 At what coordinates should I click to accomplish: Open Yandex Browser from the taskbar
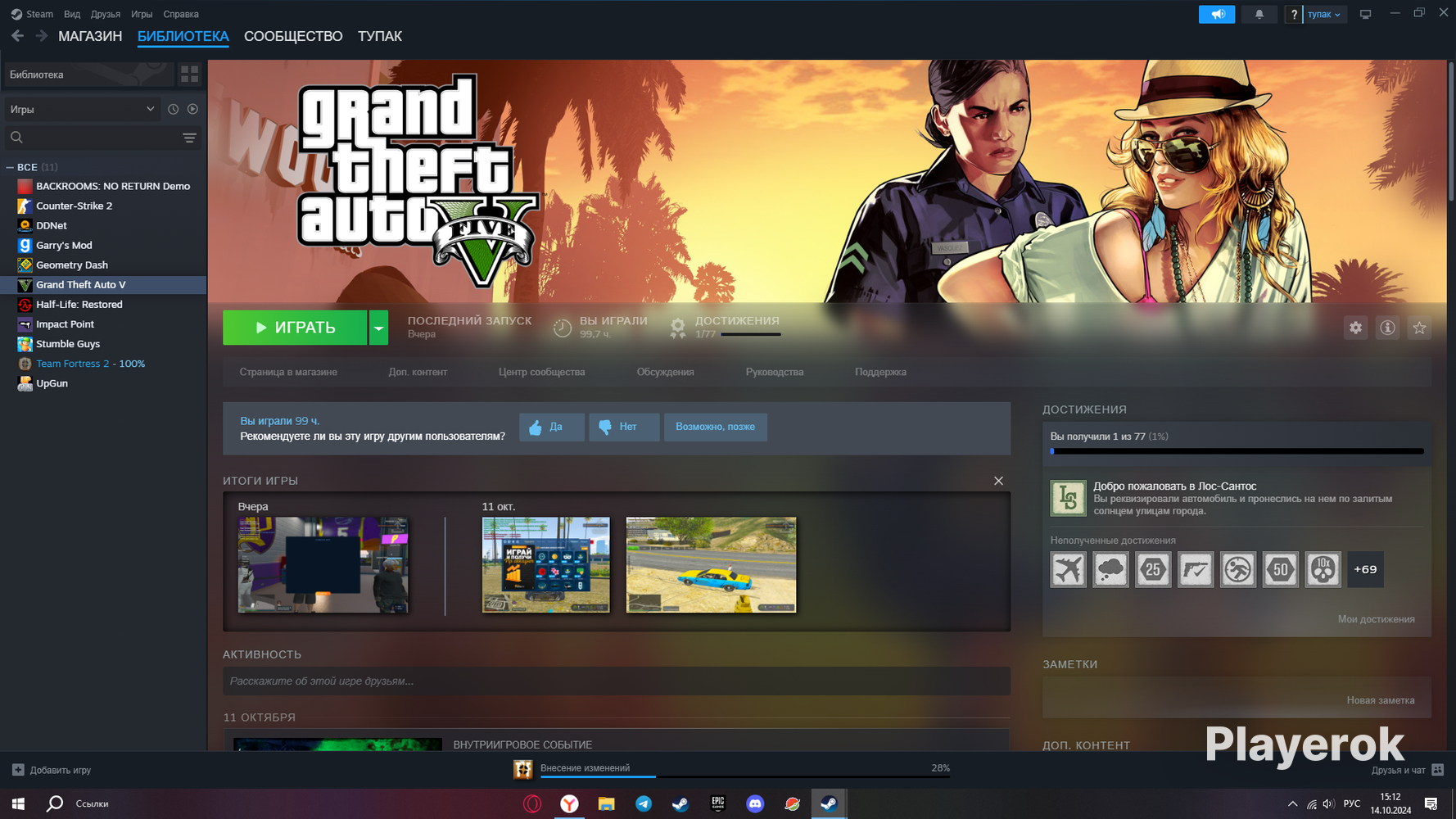coord(569,803)
